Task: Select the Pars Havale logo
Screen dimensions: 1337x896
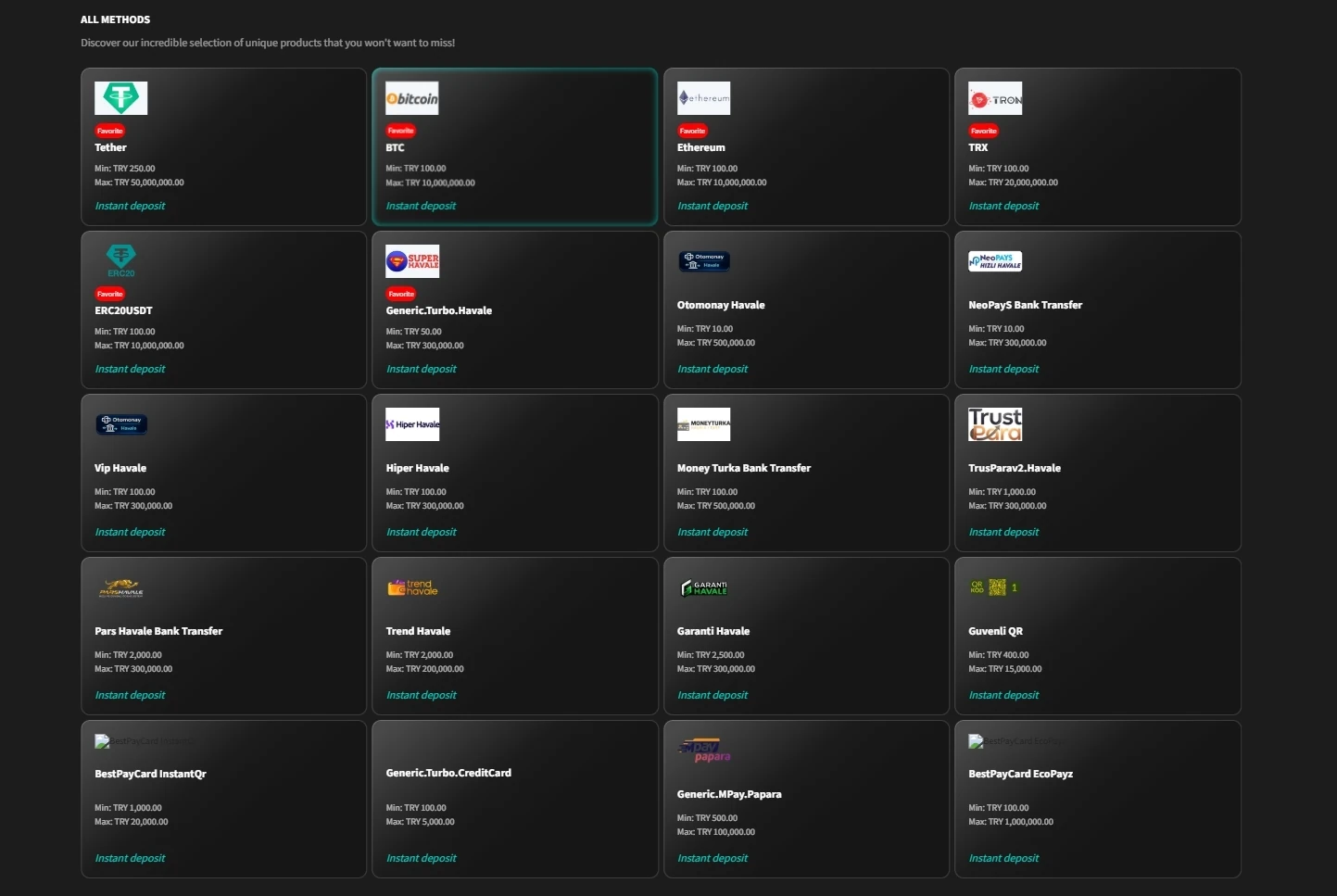Action: (x=120, y=587)
